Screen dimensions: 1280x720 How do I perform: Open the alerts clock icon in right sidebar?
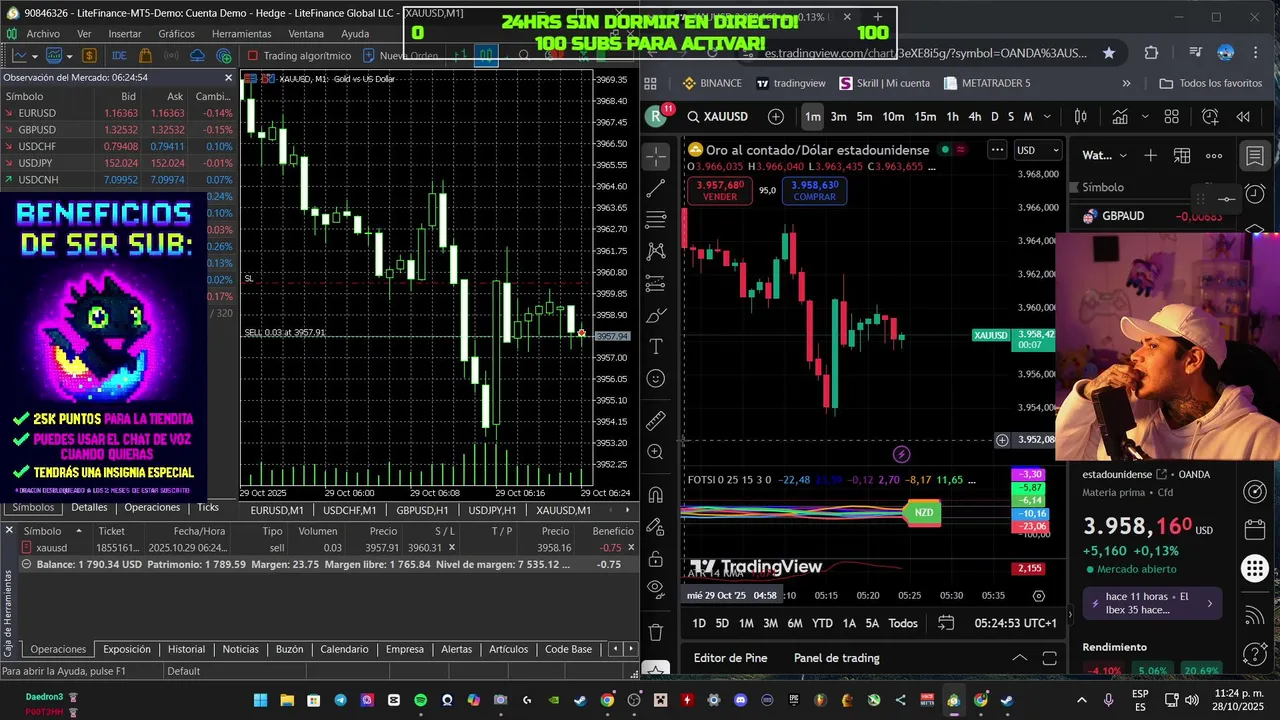tap(1255, 193)
